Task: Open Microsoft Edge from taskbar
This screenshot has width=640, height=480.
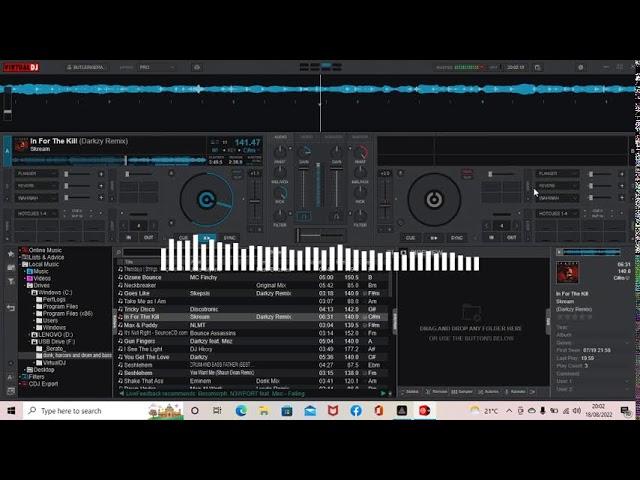Action: tap(241, 411)
